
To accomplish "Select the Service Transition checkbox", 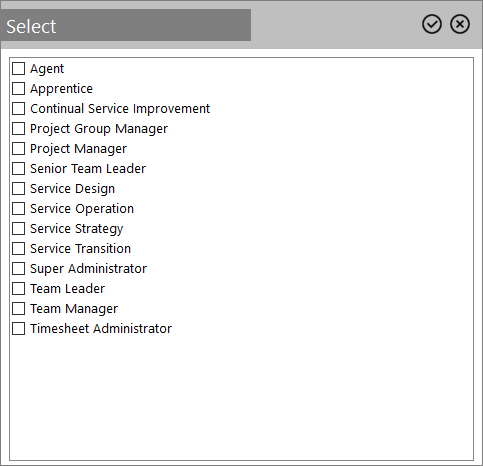I will click(19, 249).
